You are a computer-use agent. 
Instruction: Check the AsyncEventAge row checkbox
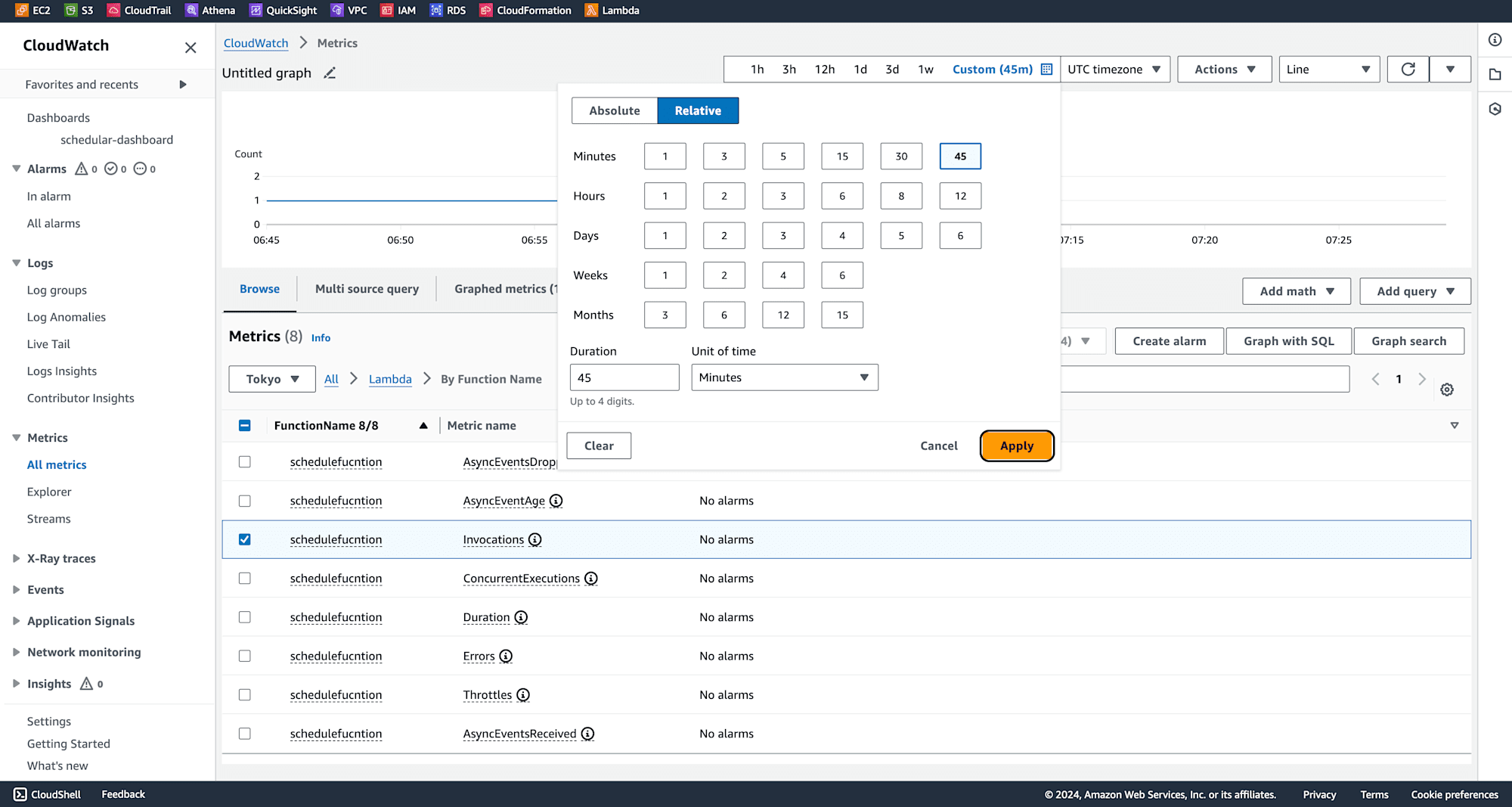coord(244,501)
